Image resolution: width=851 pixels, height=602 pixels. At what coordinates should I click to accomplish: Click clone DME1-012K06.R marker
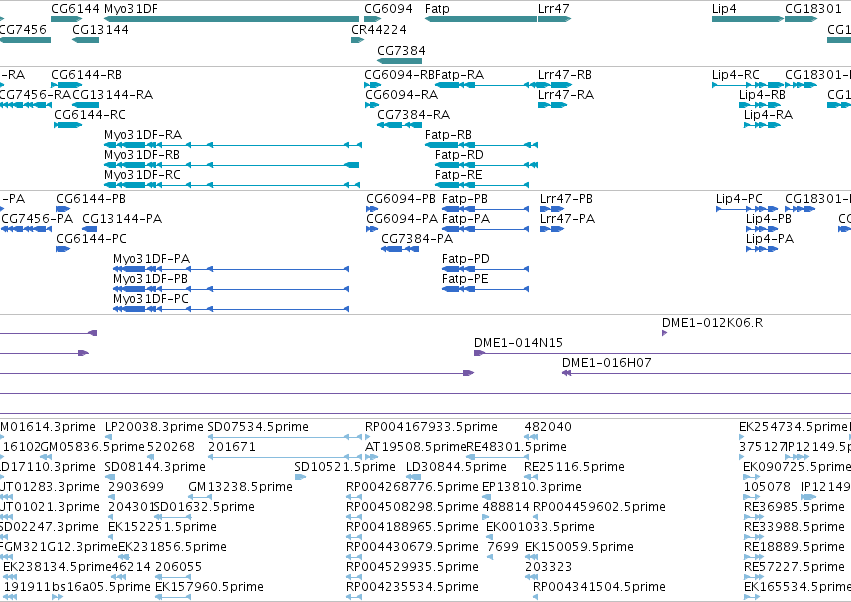click(x=664, y=333)
